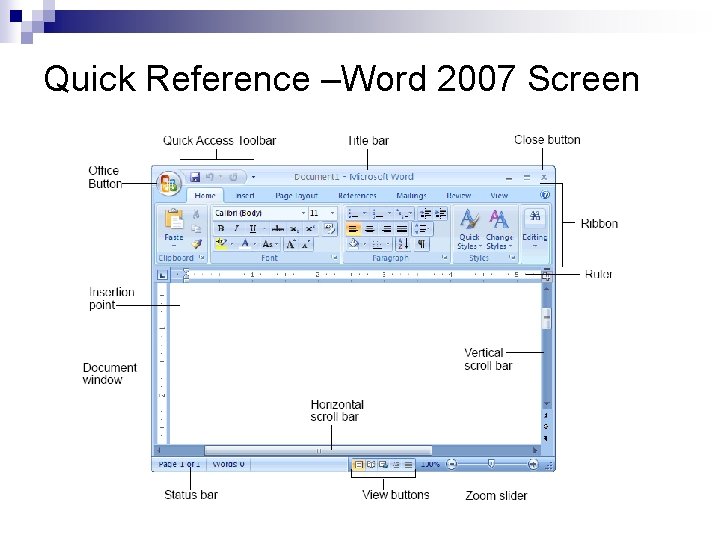Switch to the Draft view button

point(408,465)
